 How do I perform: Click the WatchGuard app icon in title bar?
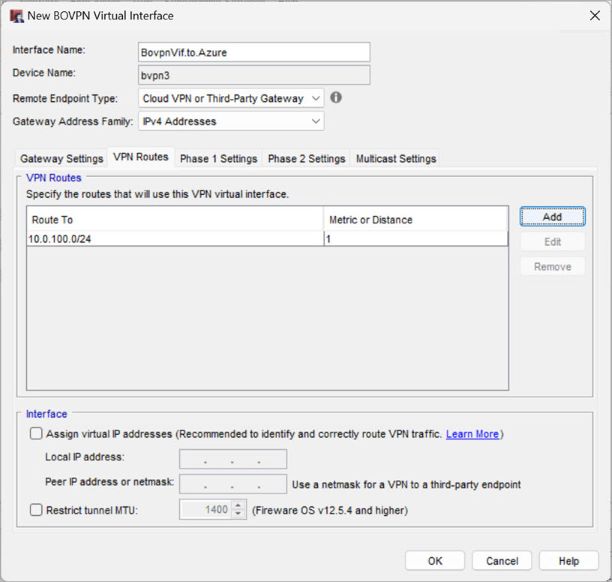tap(16, 16)
